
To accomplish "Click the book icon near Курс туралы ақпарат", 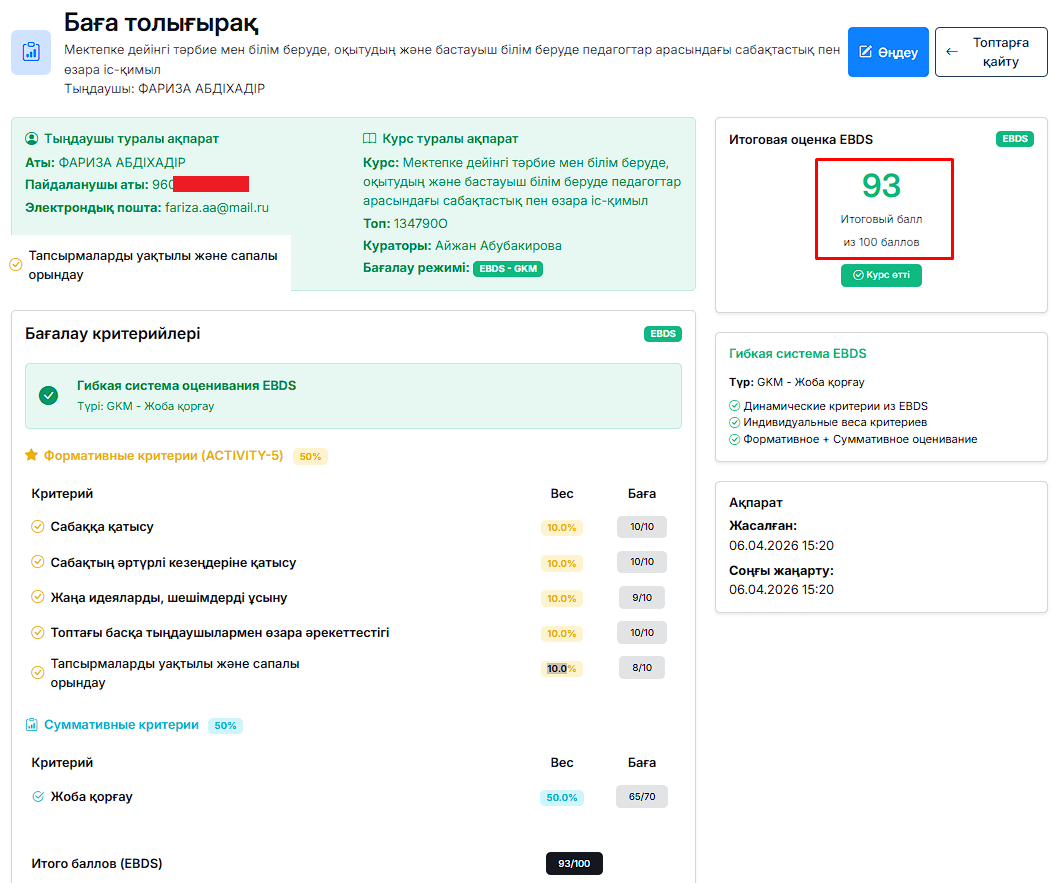I will point(370,139).
